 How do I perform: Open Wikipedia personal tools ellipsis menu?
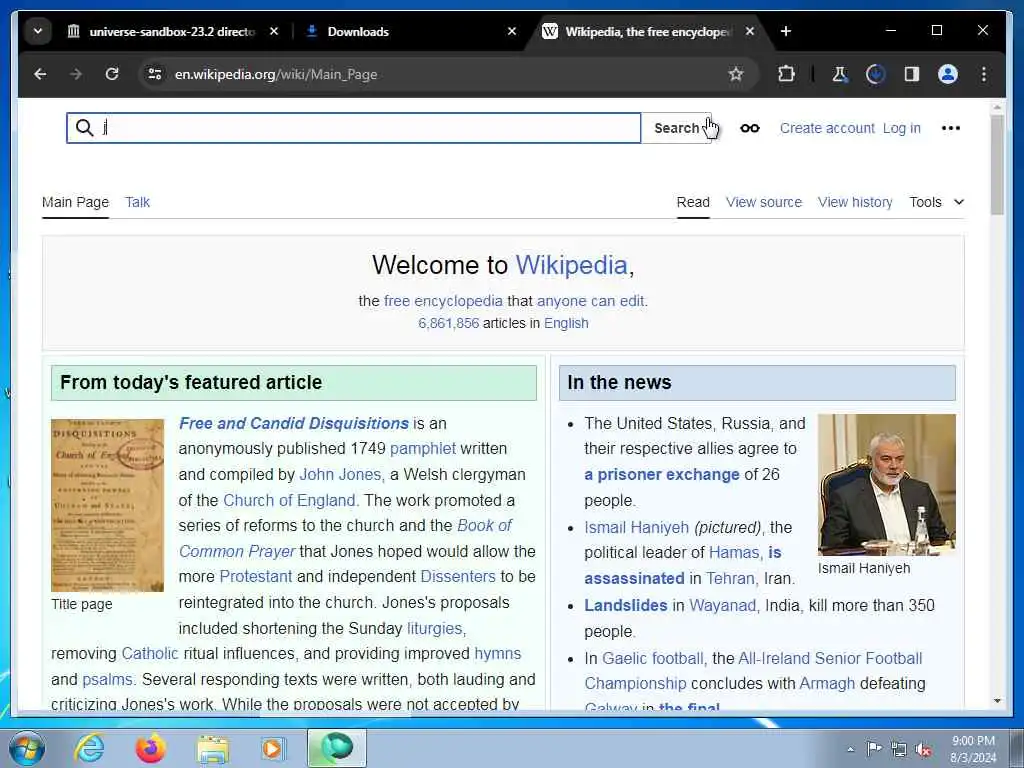point(951,128)
